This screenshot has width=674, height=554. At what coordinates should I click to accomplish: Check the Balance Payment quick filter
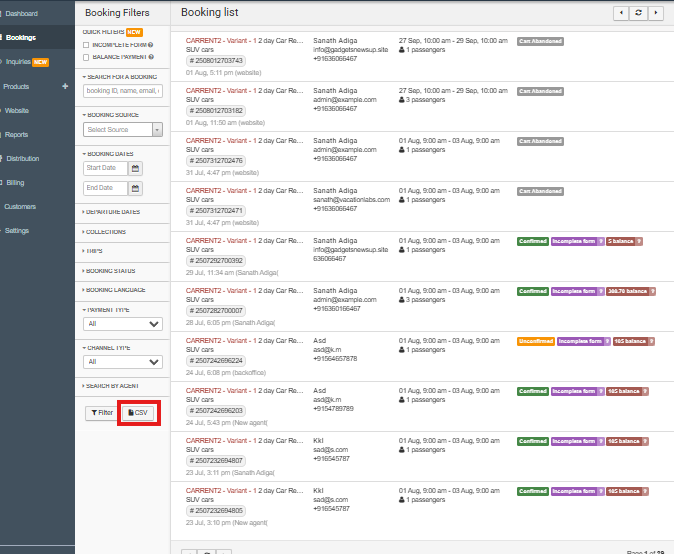(x=86, y=57)
